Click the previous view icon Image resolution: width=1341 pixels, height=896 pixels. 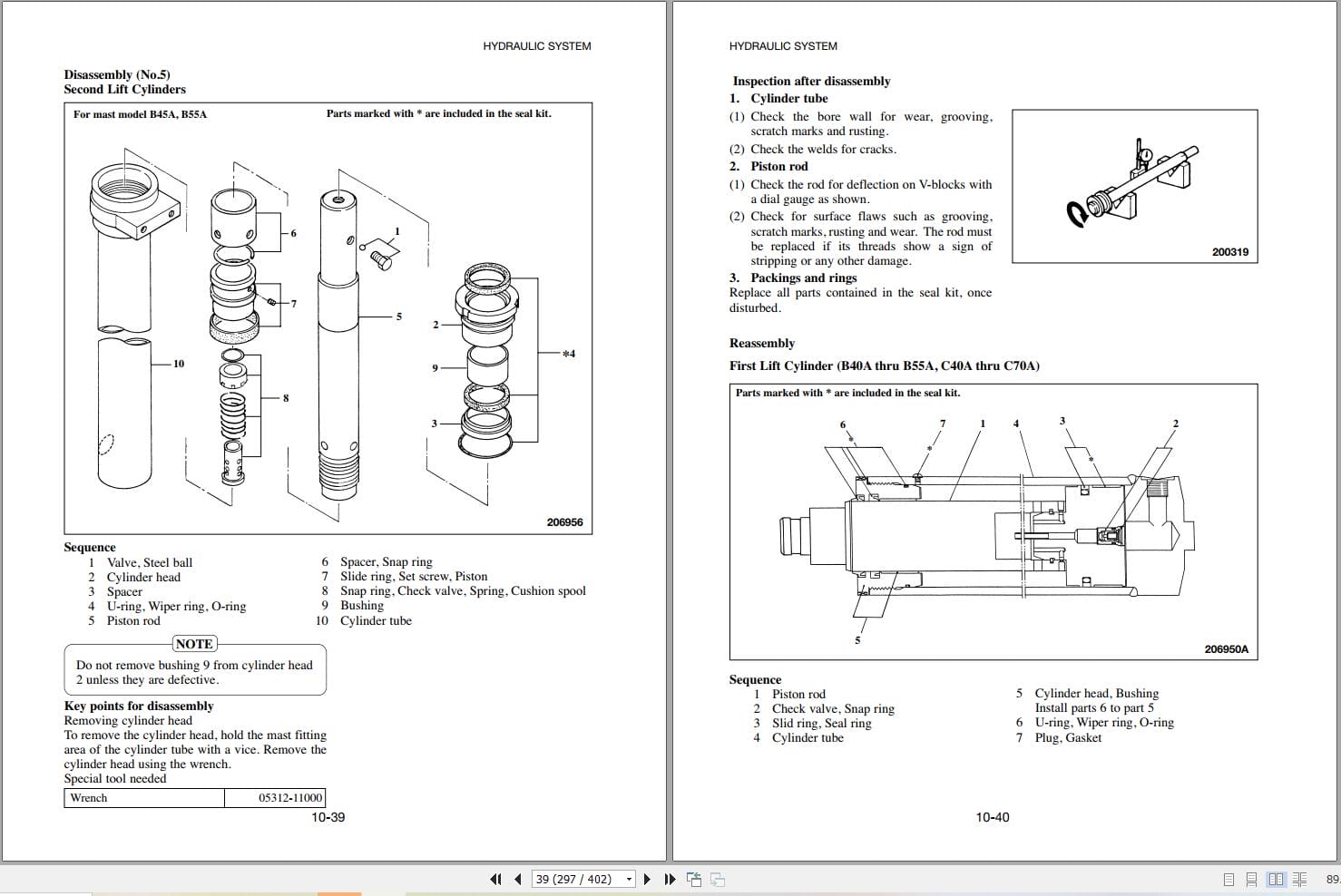click(x=694, y=879)
